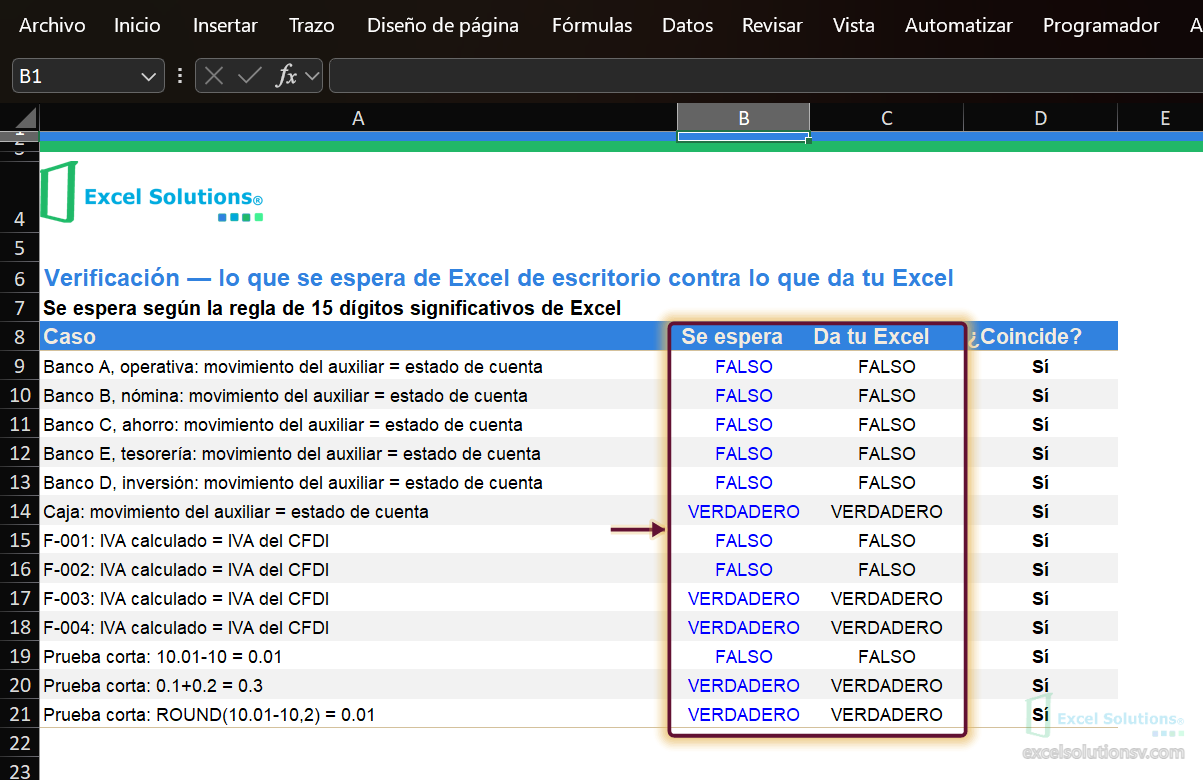Select row 21 header
Screen dimensions: 1203x780
pyautogui.click(x=20, y=714)
